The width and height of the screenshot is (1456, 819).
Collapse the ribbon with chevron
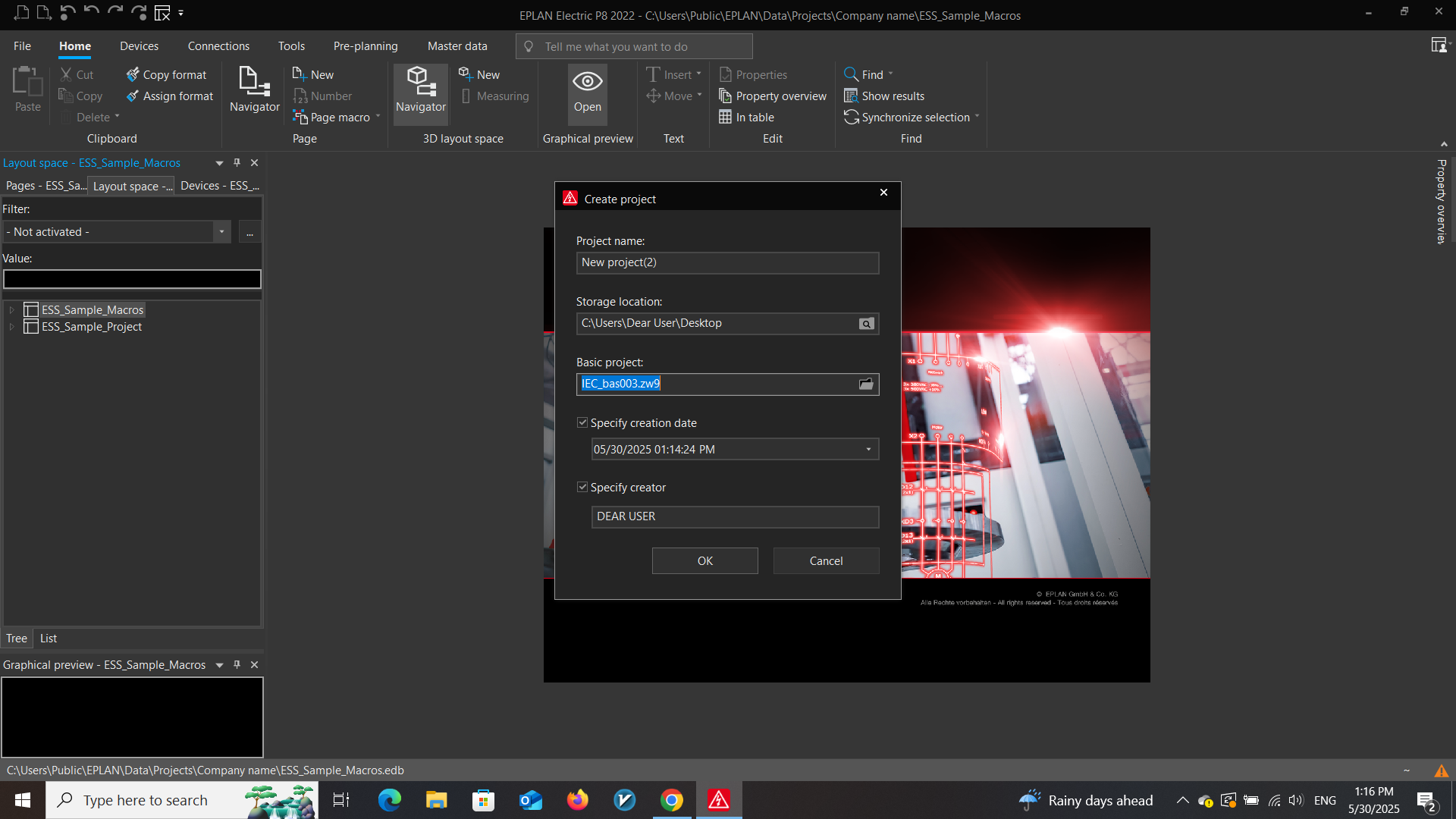(1444, 144)
